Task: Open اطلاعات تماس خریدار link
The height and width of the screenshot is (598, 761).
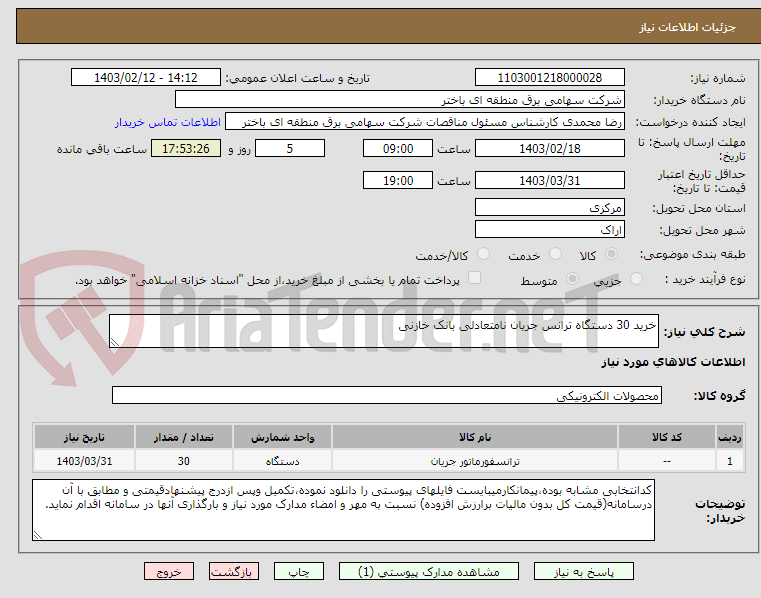Action: (168, 122)
